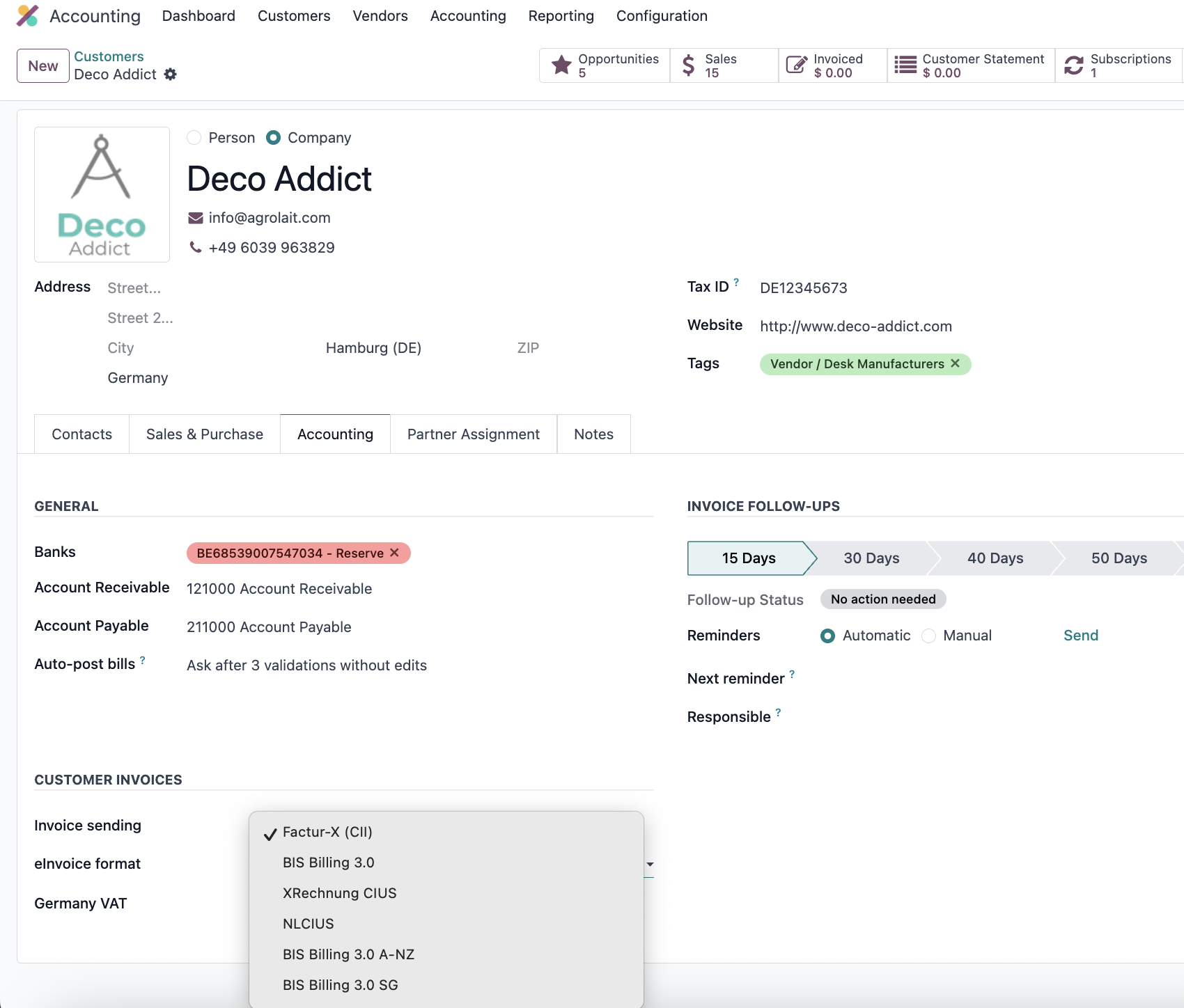Select the 30 Days follow-up stage

tap(872, 558)
